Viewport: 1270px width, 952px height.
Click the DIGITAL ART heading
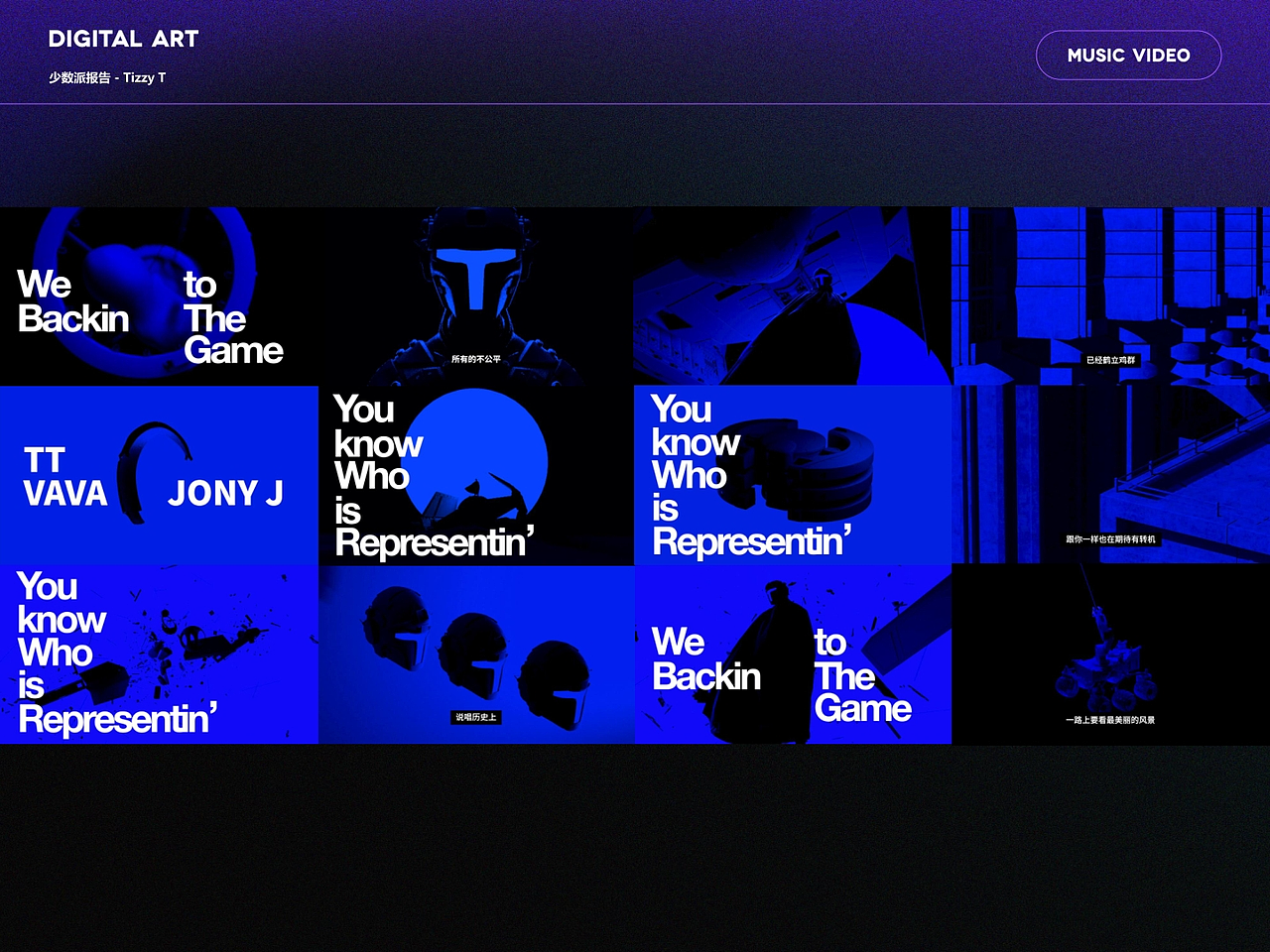(x=124, y=39)
